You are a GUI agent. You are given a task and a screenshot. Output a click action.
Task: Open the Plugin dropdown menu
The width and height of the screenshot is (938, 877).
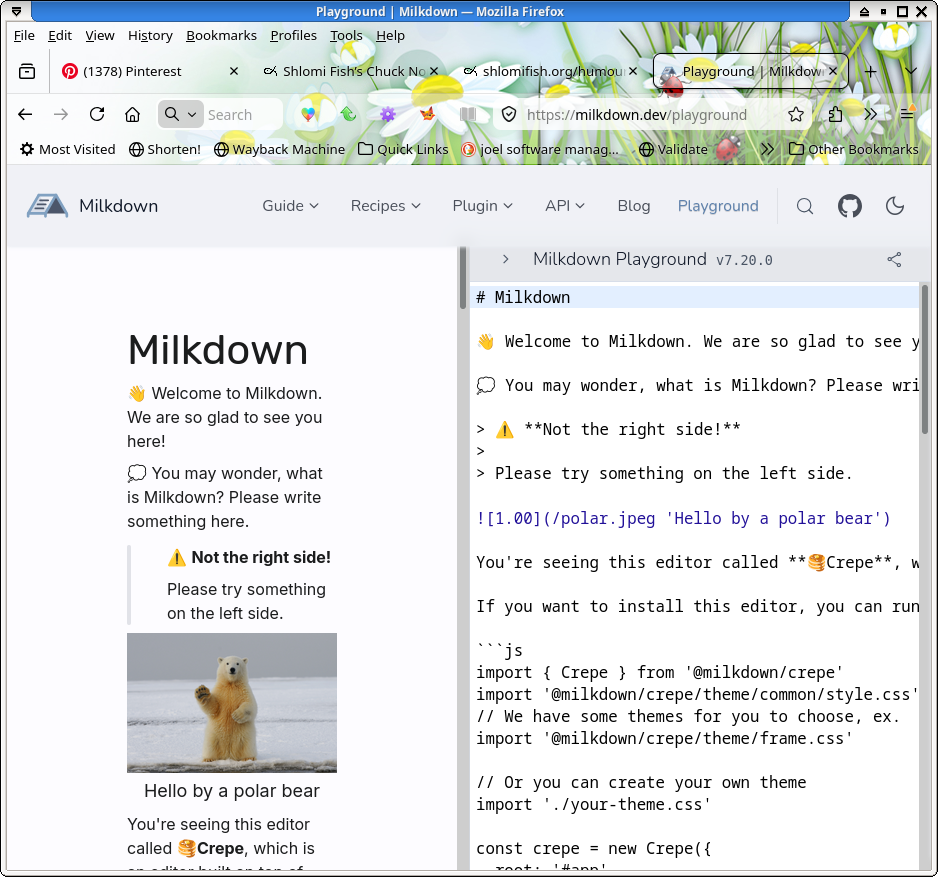pos(482,206)
